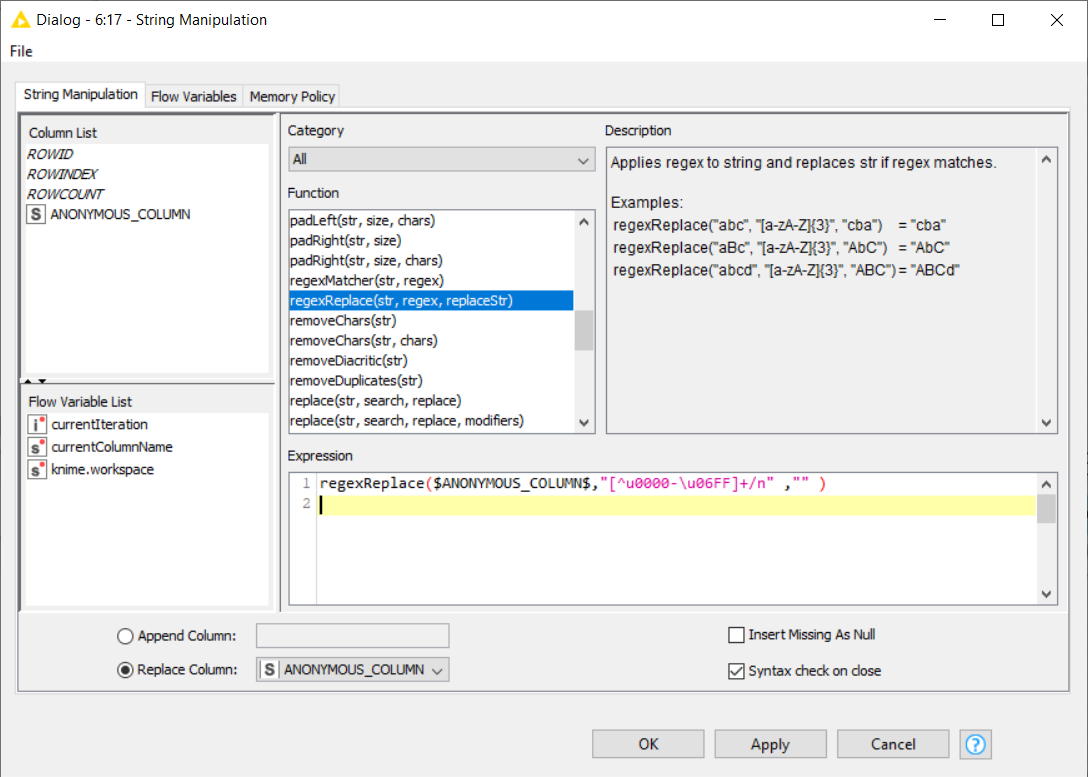Click the S icon inside Replace Column selector
The height and width of the screenshot is (777, 1088).
coord(268,669)
